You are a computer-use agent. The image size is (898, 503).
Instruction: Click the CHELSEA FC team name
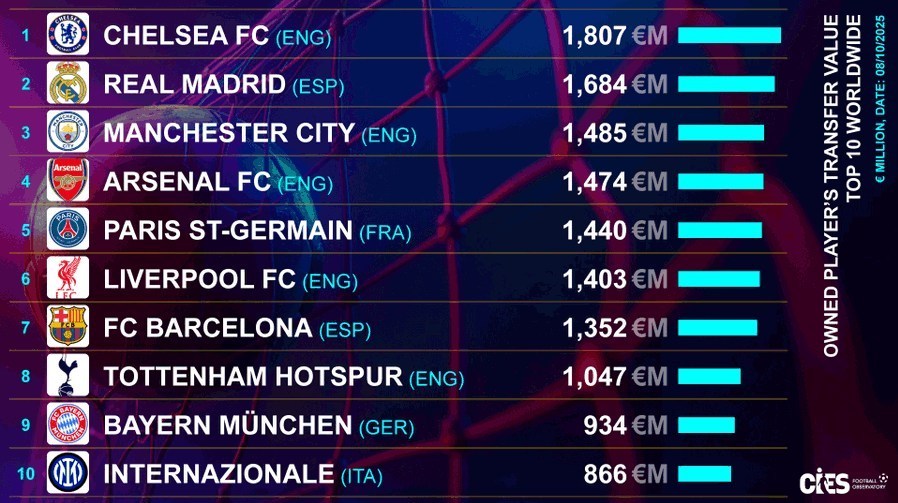point(186,36)
